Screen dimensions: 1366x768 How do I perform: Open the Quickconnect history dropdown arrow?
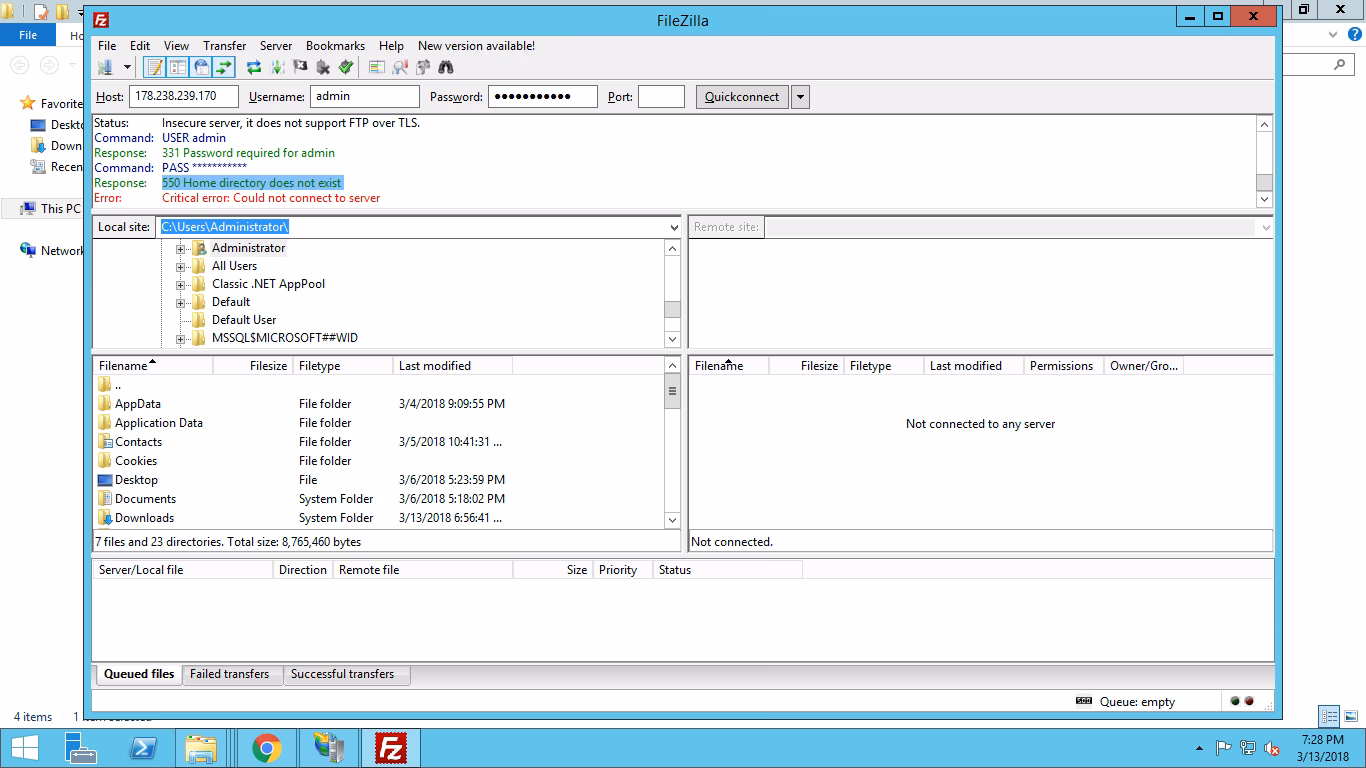click(x=800, y=97)
